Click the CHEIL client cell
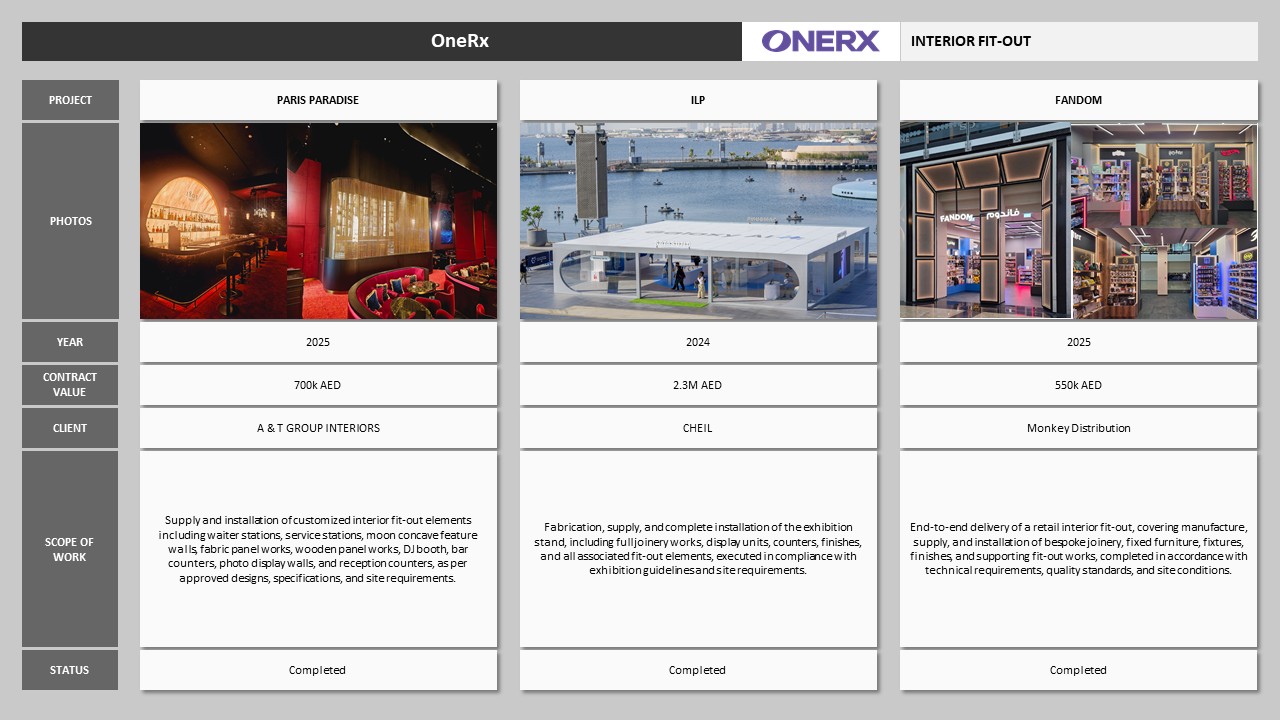Viewport: 1280px width, 720px height. tap(698, 428)
